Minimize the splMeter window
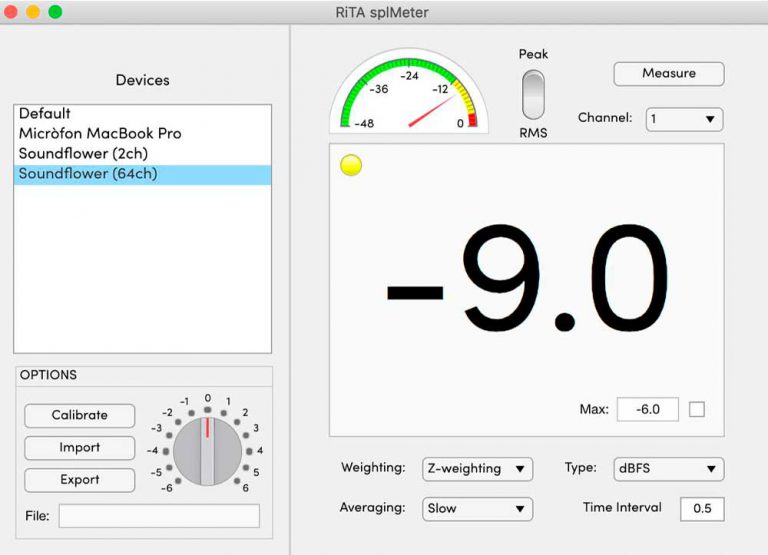This screenshot has height=555, width=768. (x=33, y=12)
